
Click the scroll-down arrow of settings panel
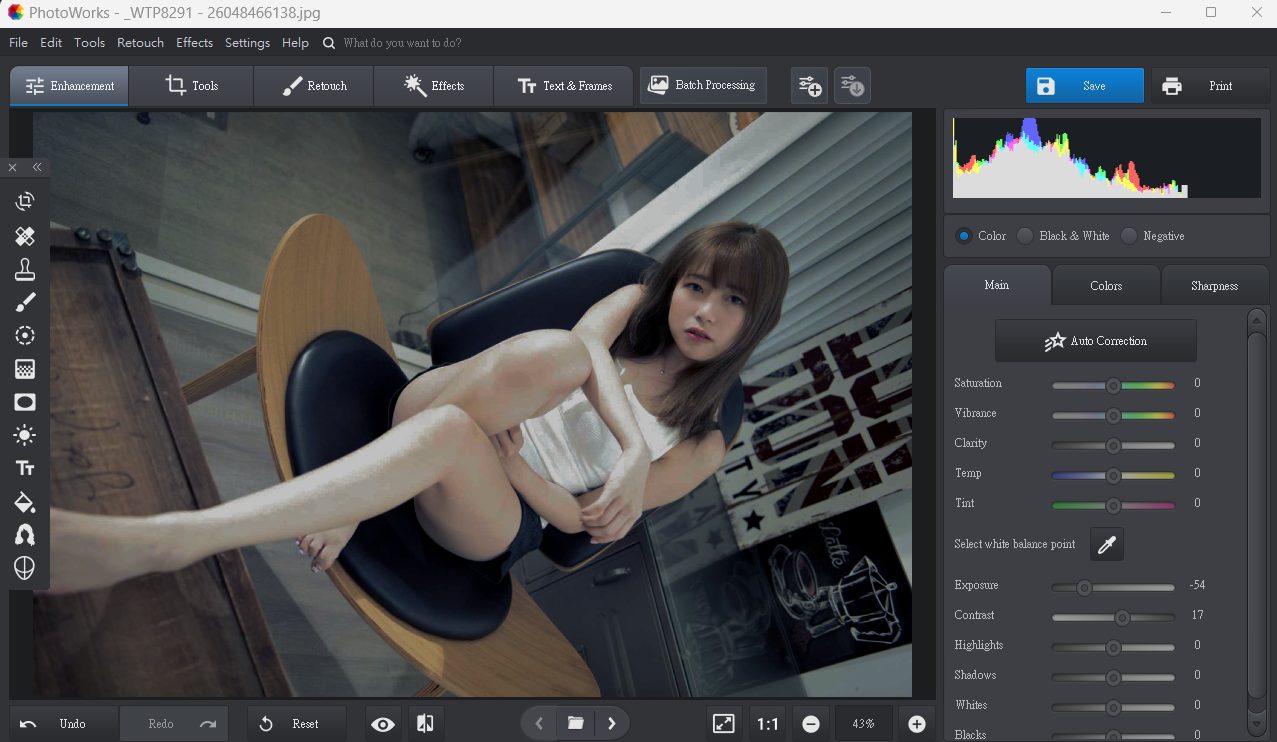pos(1258,724)
